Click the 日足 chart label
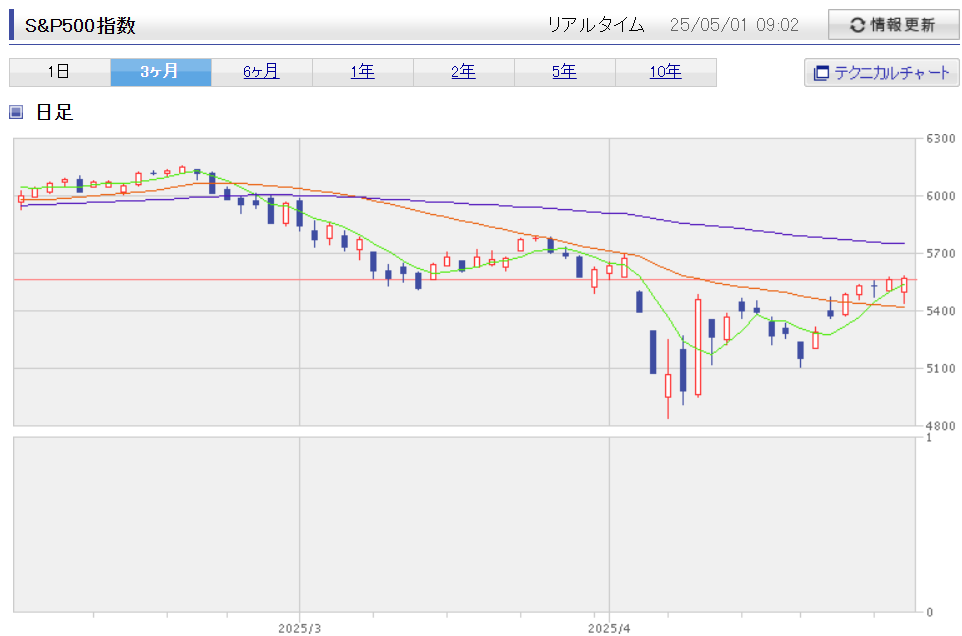Image resolution: width=962 pixels, height=636 pixels. [55, 112]
